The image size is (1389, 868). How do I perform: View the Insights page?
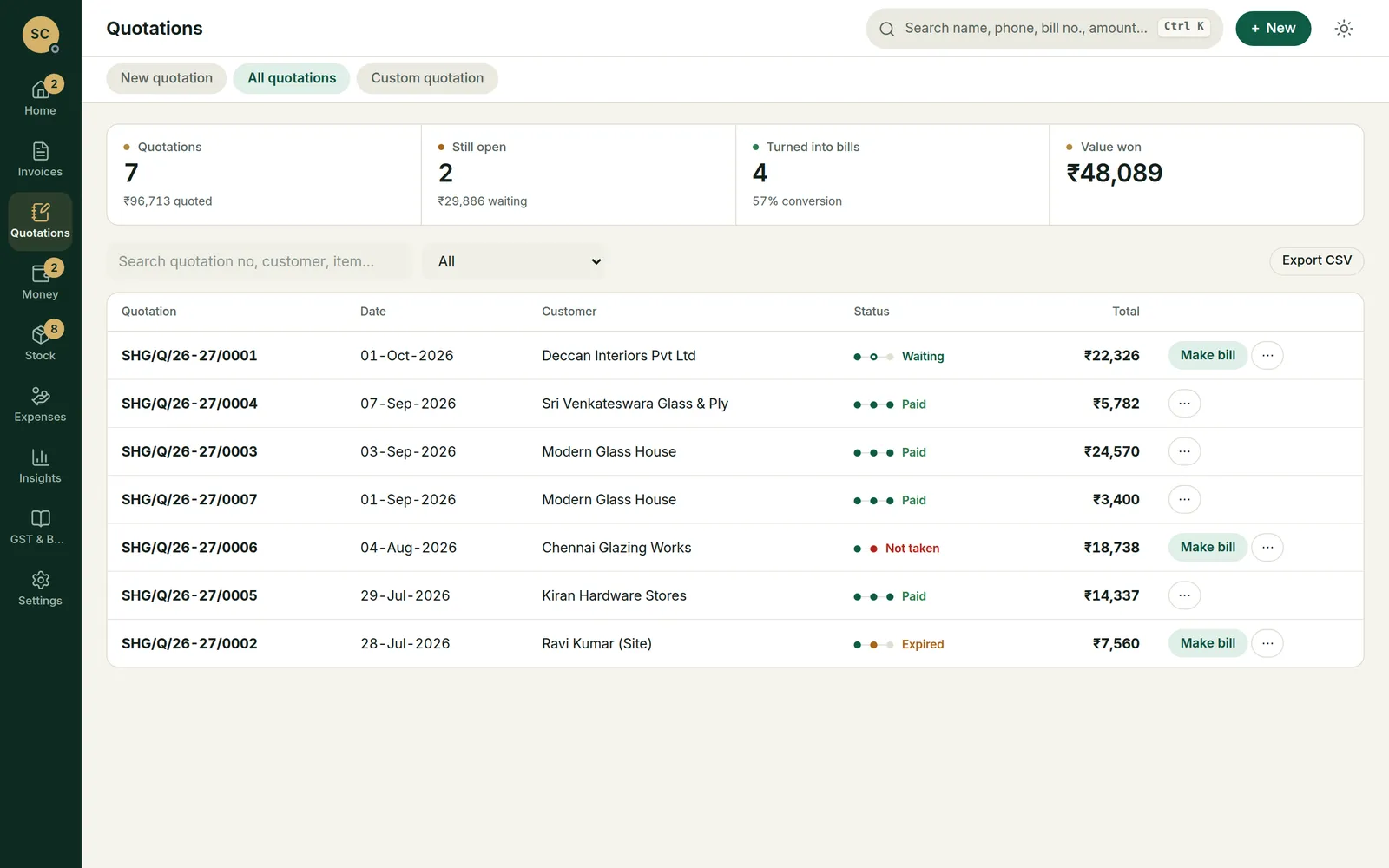(x=40, y=466)
